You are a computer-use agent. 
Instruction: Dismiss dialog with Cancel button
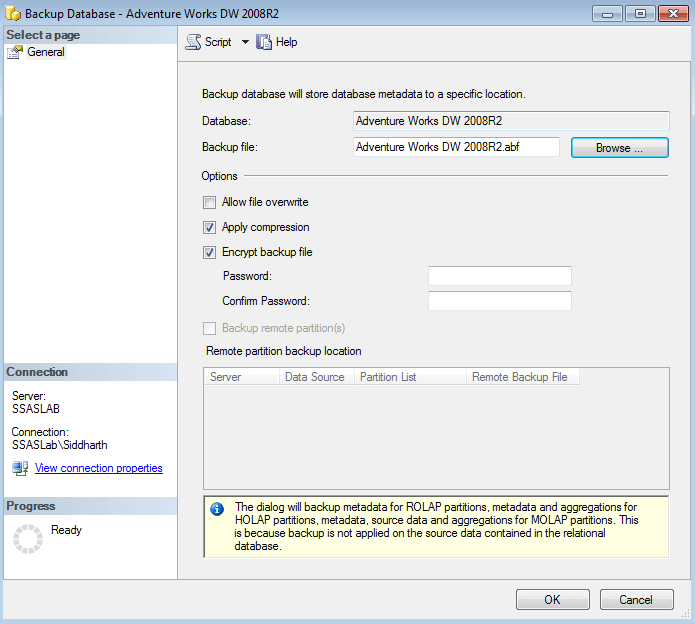tap(636, 600)
